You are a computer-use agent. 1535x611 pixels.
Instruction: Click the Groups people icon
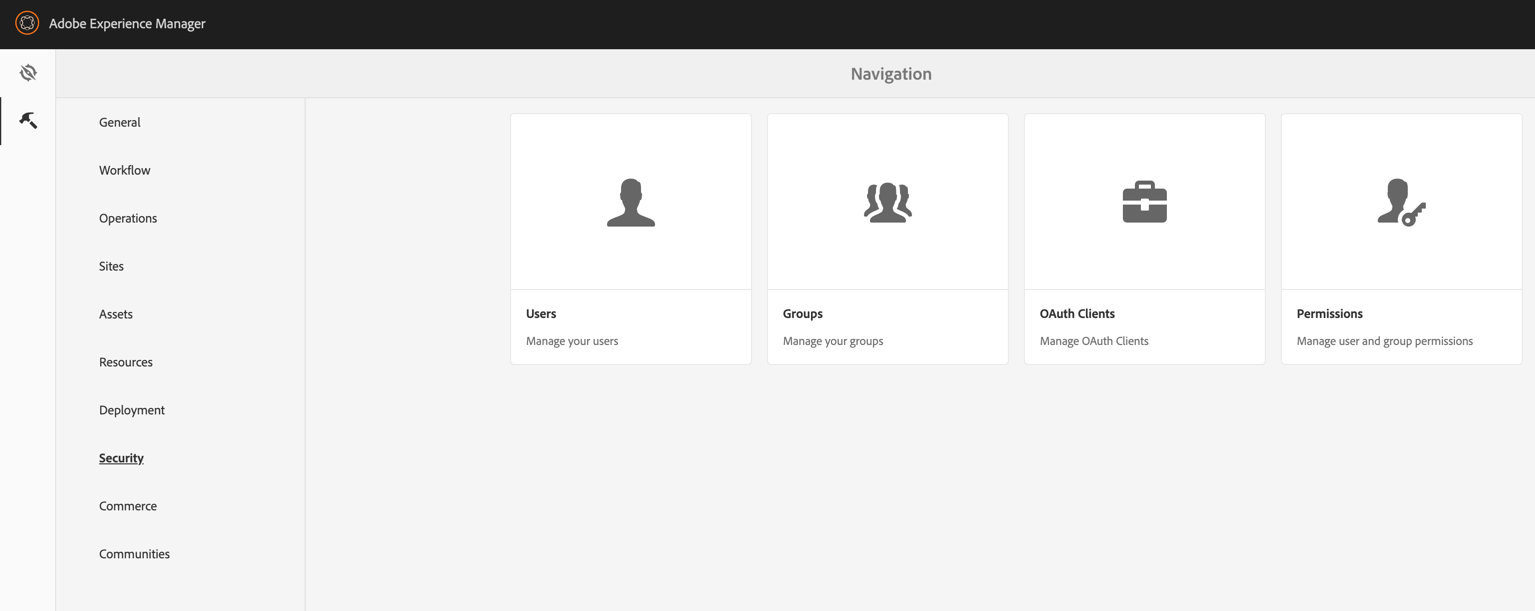coord(888,203)
